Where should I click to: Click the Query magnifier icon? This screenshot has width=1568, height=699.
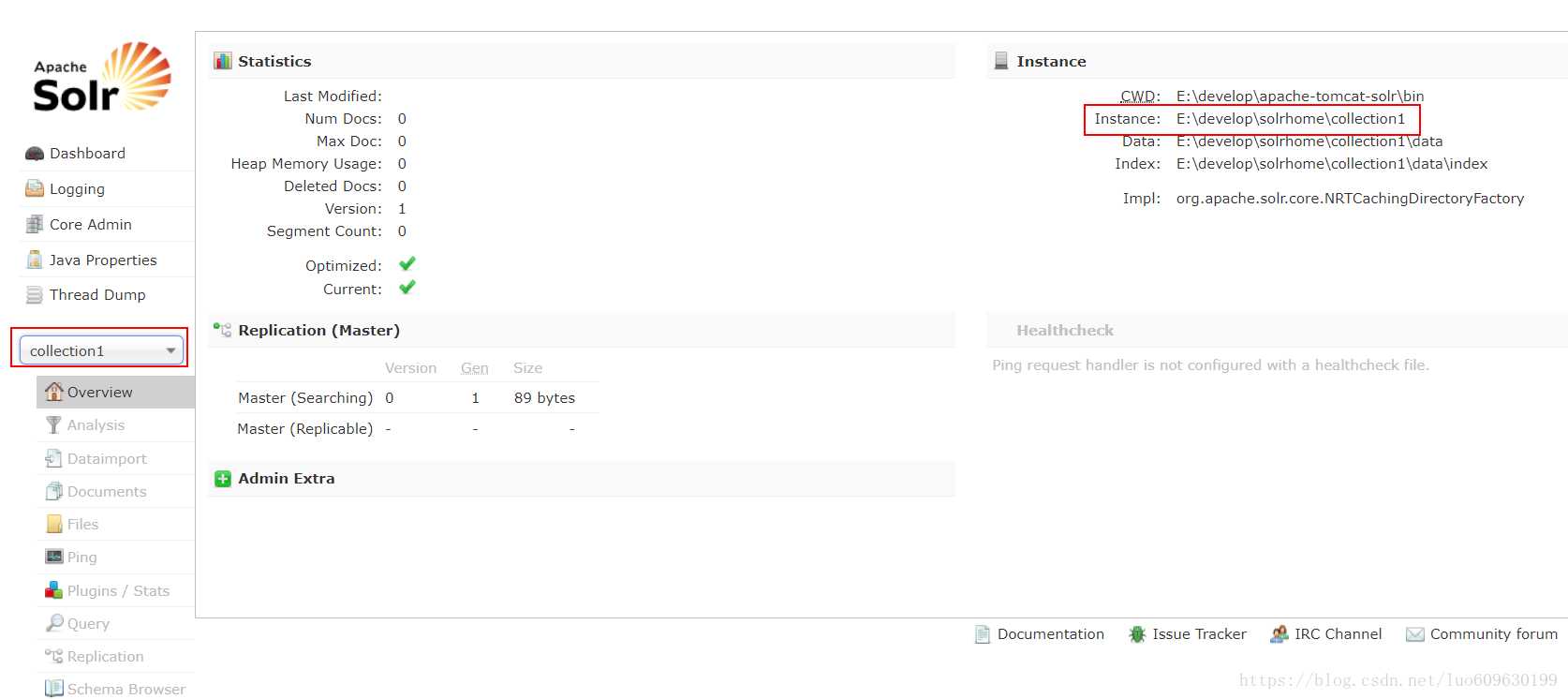54,623
